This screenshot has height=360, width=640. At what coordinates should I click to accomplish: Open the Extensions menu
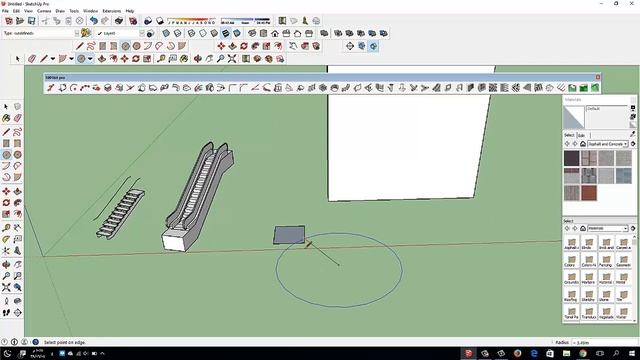[111, 11]
